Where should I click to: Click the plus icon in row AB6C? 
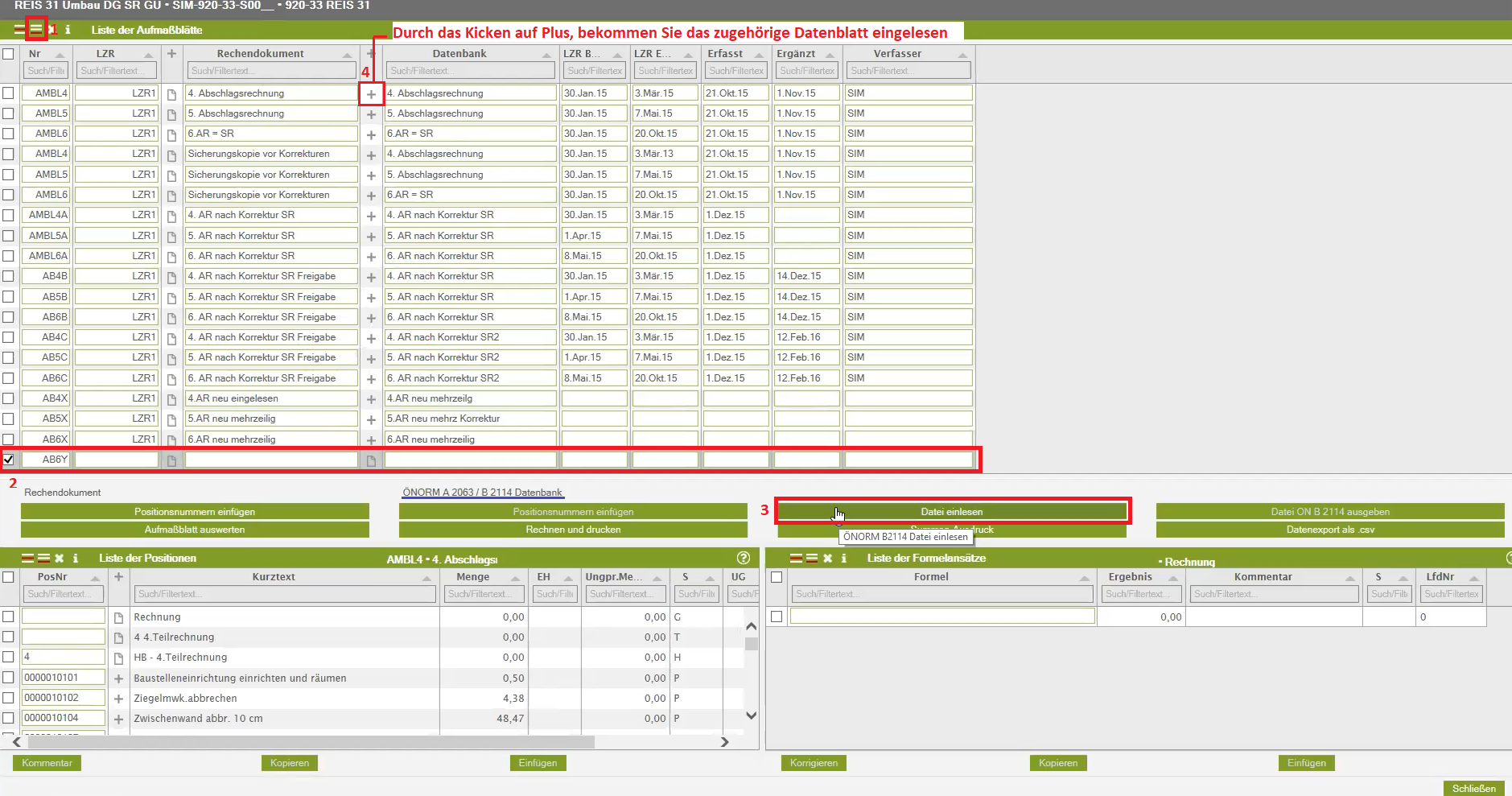click(371, 379)
